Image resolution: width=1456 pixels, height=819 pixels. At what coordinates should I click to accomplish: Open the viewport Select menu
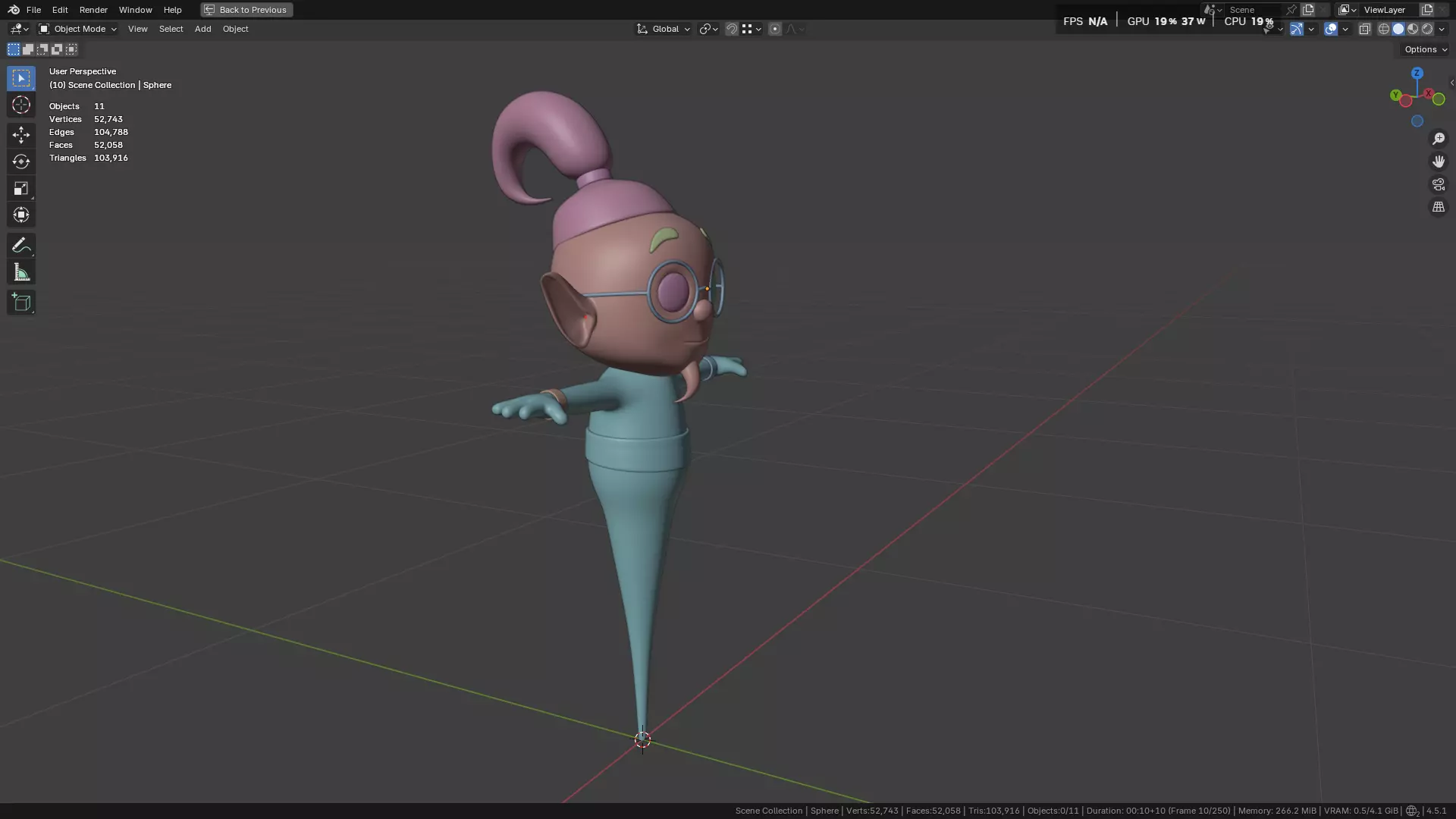click(171, 29)
